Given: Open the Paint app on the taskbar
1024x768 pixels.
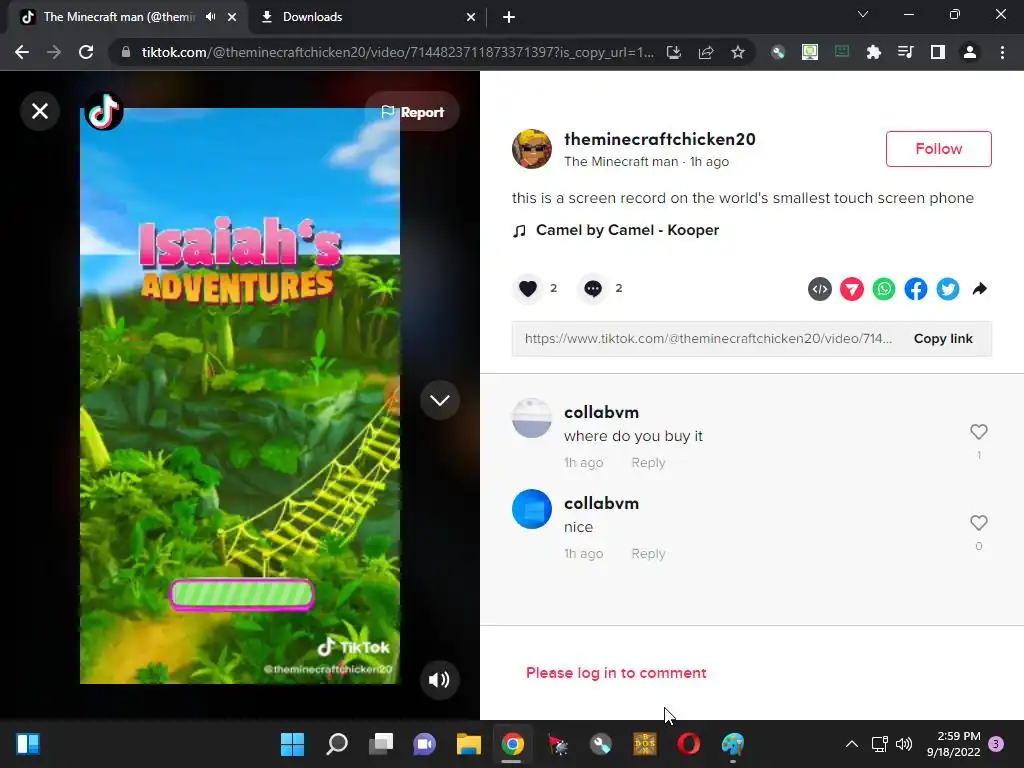Looking at the screenshot, I should pos(733,744).
